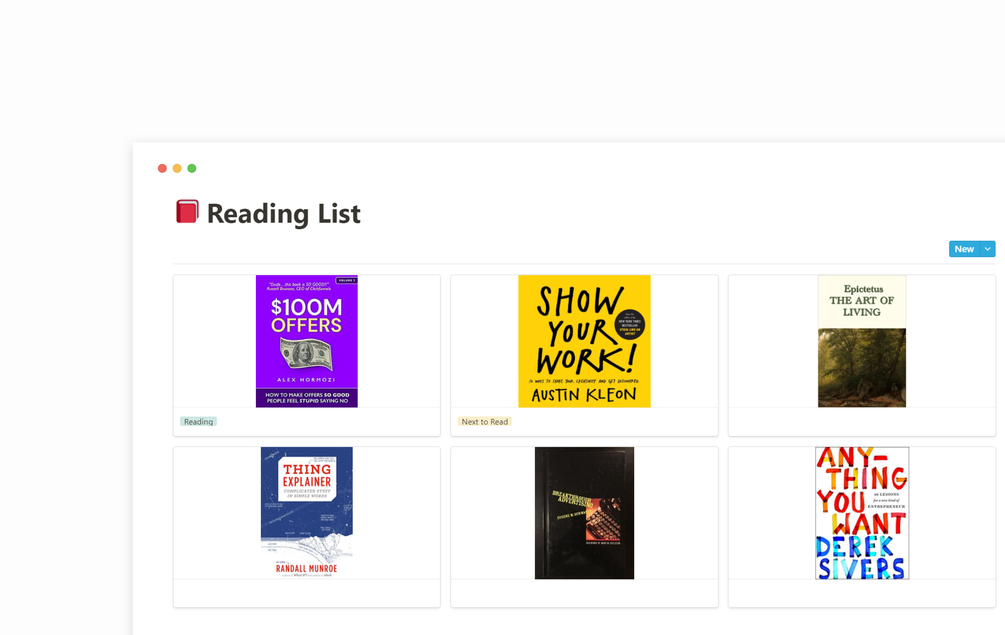The width and height of the screenshot is (1005, 635).
Task: Open the Thing Explainer book cover
Action: point(306,512)
